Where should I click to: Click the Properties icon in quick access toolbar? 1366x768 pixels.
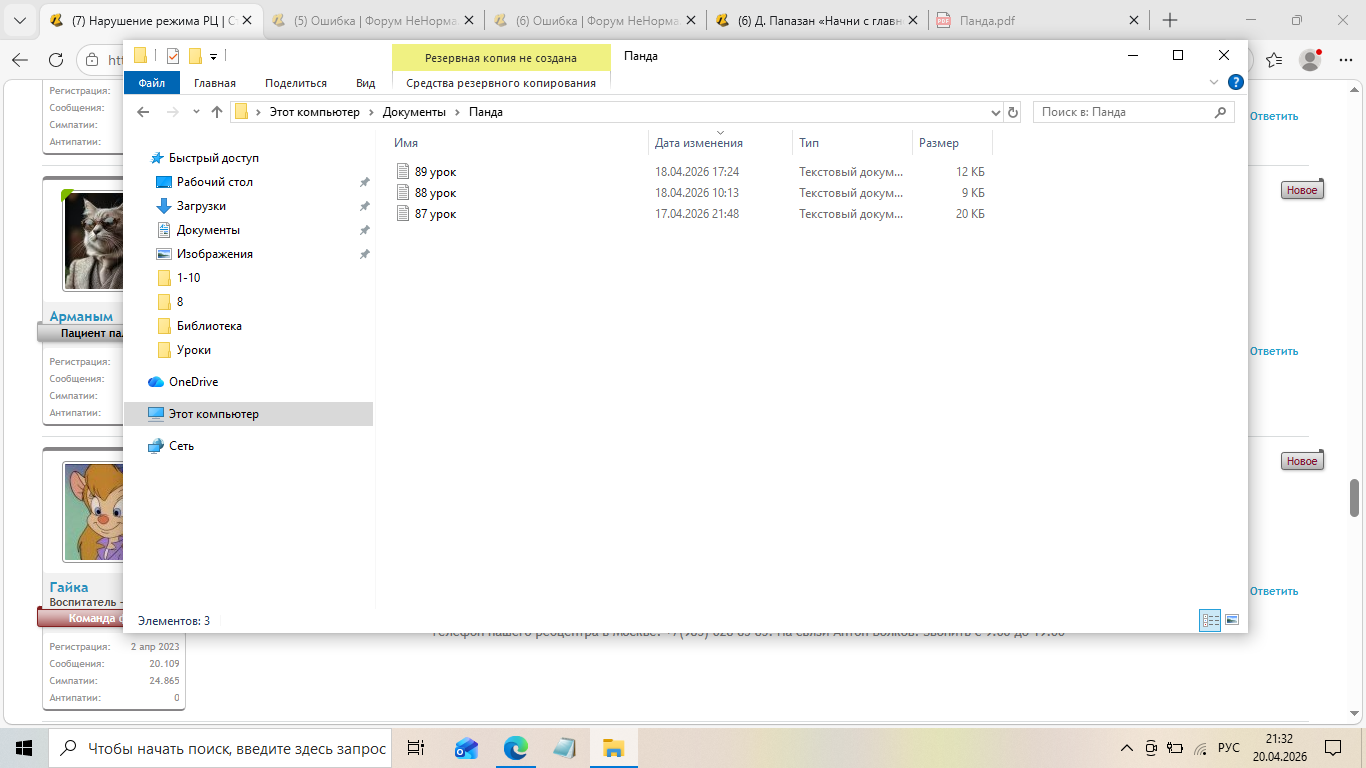point(173,56)
